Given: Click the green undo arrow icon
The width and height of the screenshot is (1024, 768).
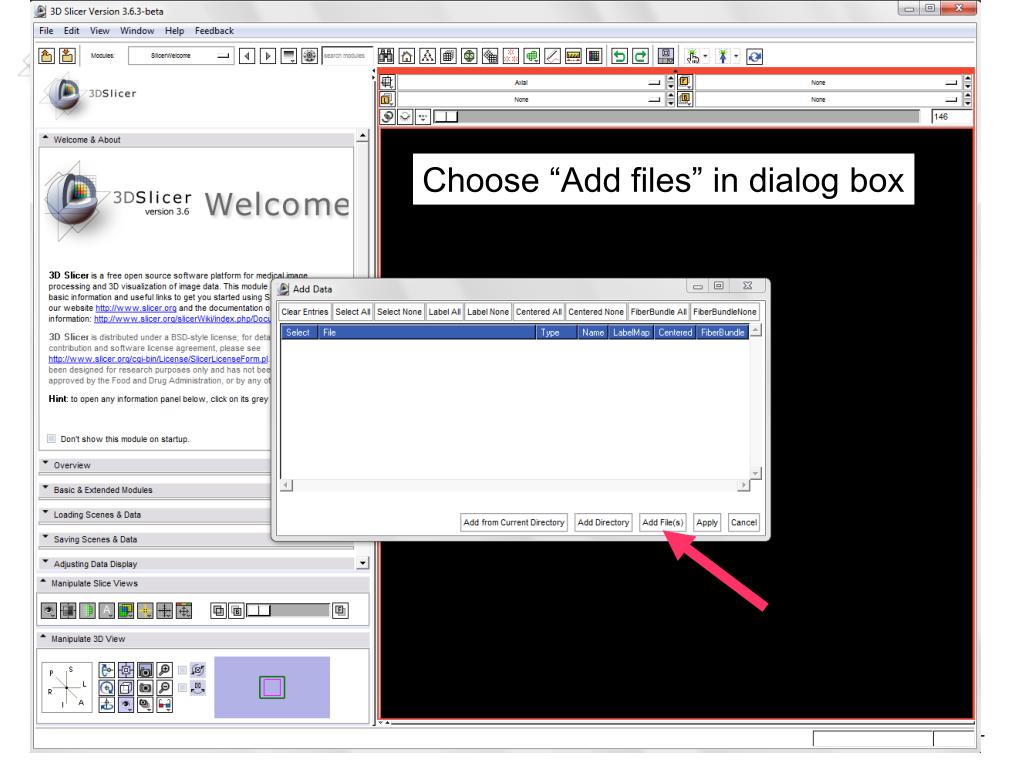Looking at the screenshot, I should point(619,56).
